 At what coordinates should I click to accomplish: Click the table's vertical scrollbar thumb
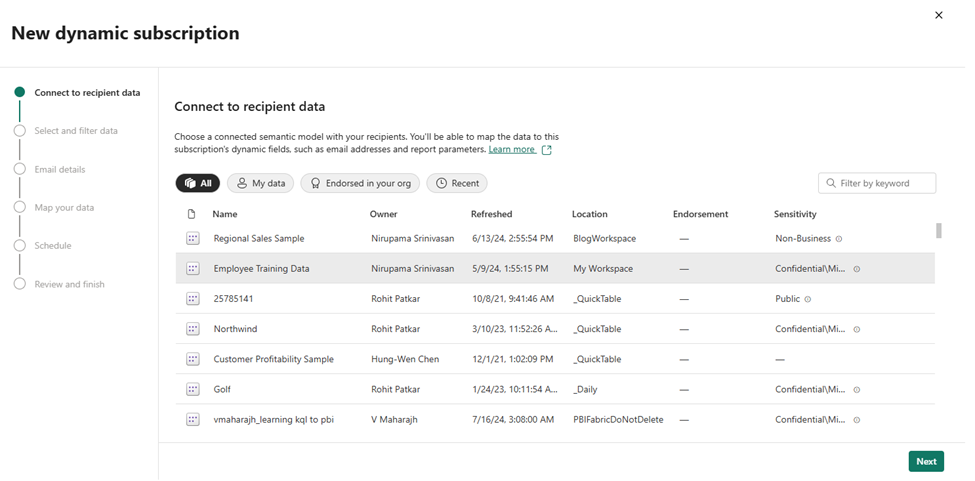coord(938,230)
